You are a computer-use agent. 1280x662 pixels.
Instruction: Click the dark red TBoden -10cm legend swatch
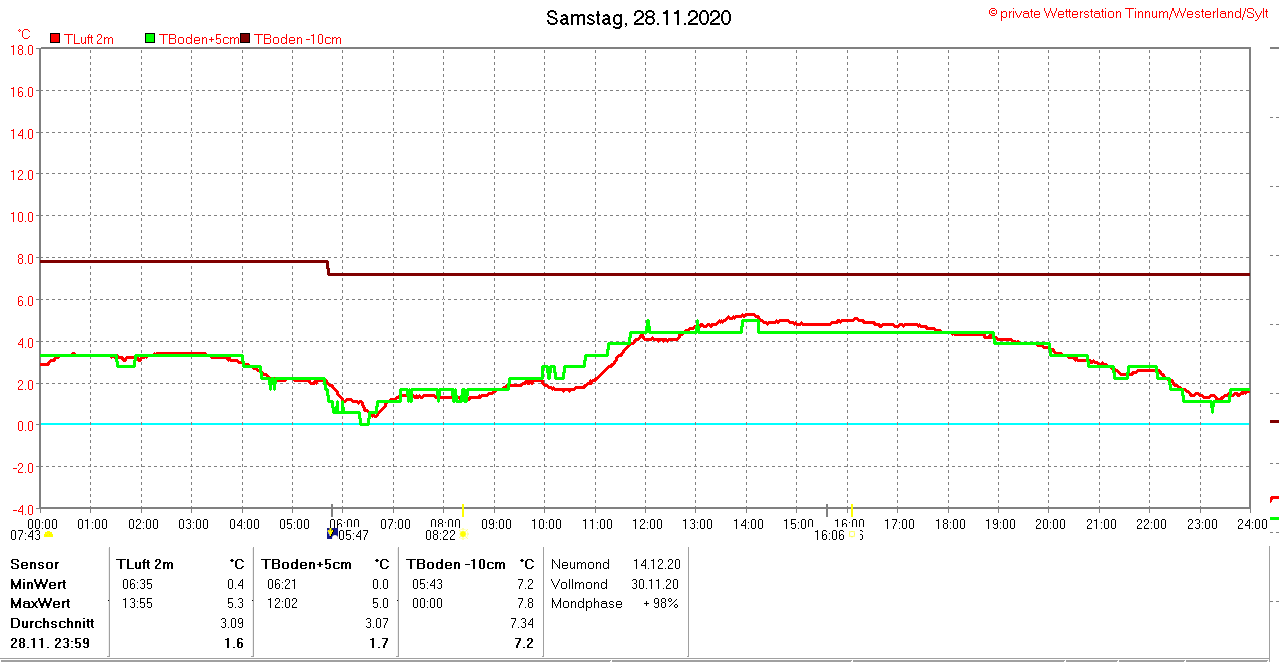246,39
